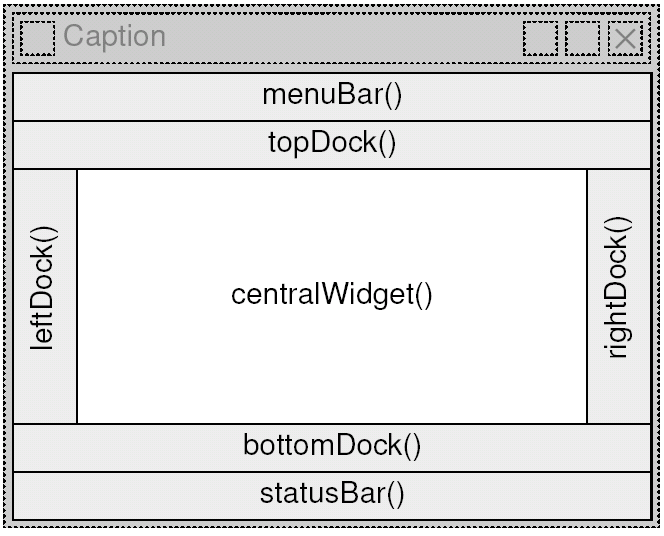
Task: Click empty title bar space after Caption
Action: point(343,38)
